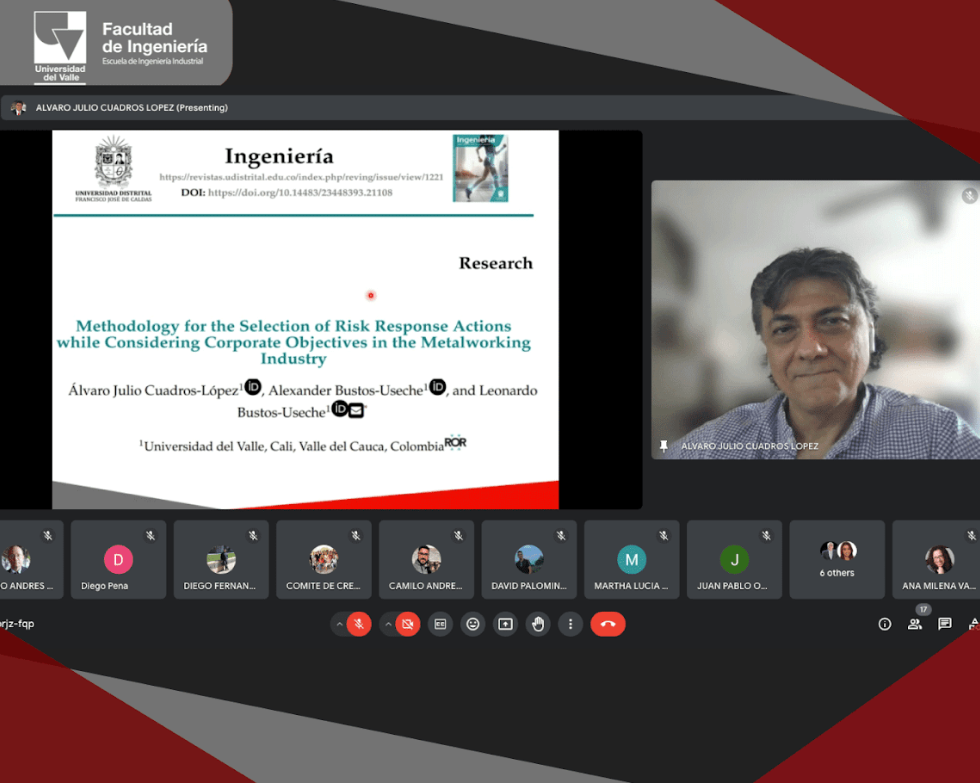Open the activities icon at far right
This screenshot has width=980, height=783.
973,624
